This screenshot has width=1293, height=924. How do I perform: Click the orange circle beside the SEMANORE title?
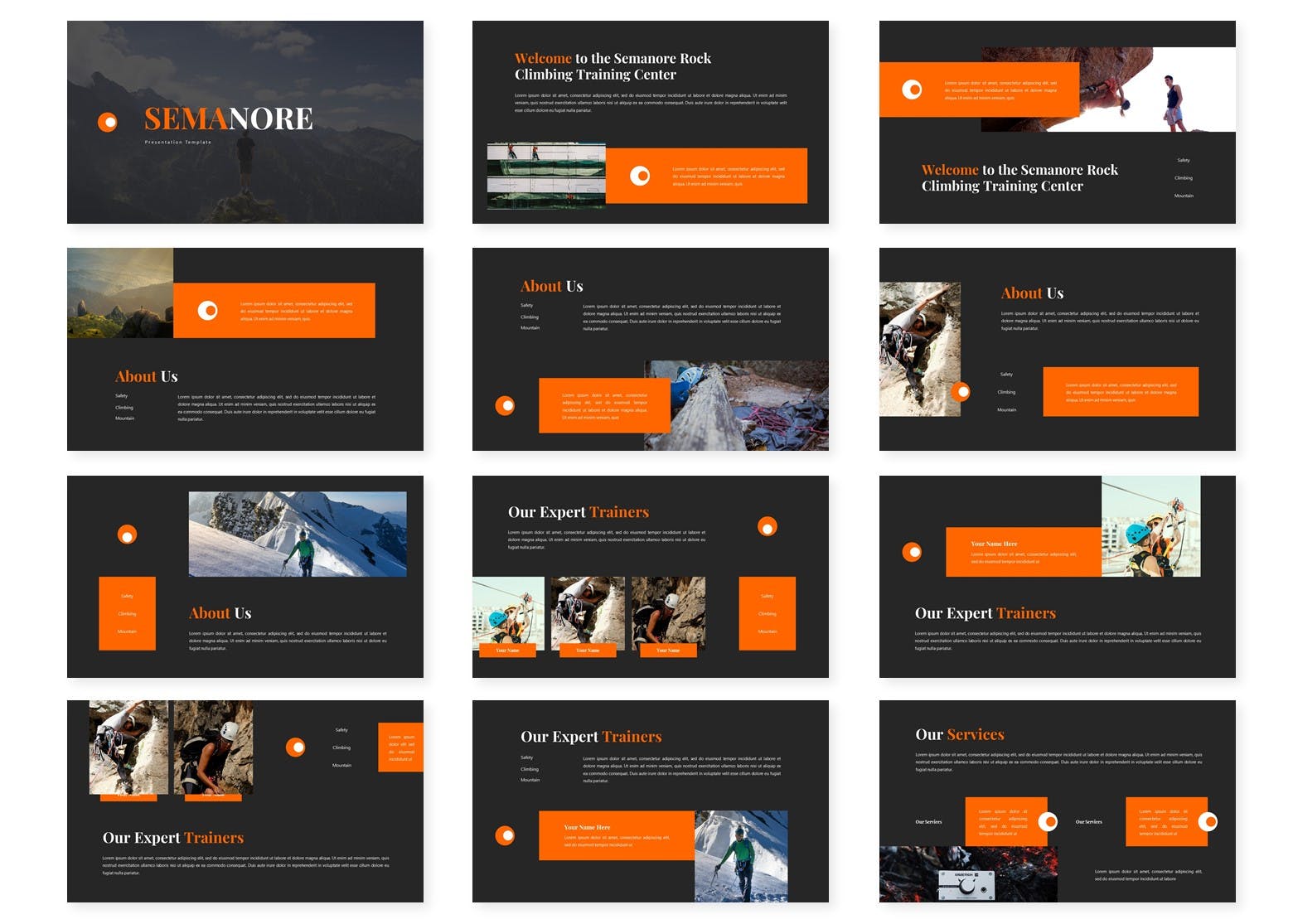[x=108, y=123]
